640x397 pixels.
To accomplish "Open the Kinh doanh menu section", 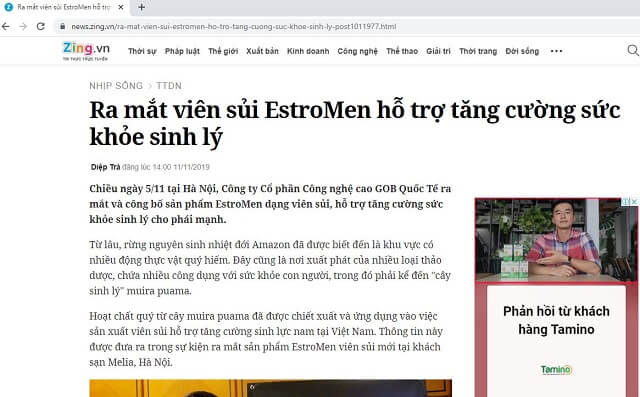I will pyautogui.click(x=308, y=51).
